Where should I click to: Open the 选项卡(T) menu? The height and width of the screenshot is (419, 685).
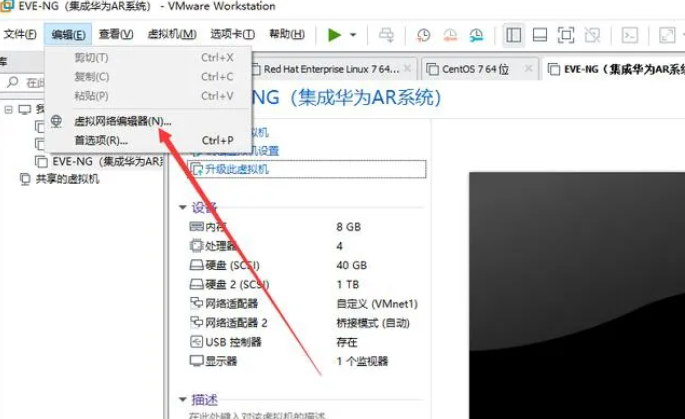tap(232, 34)
